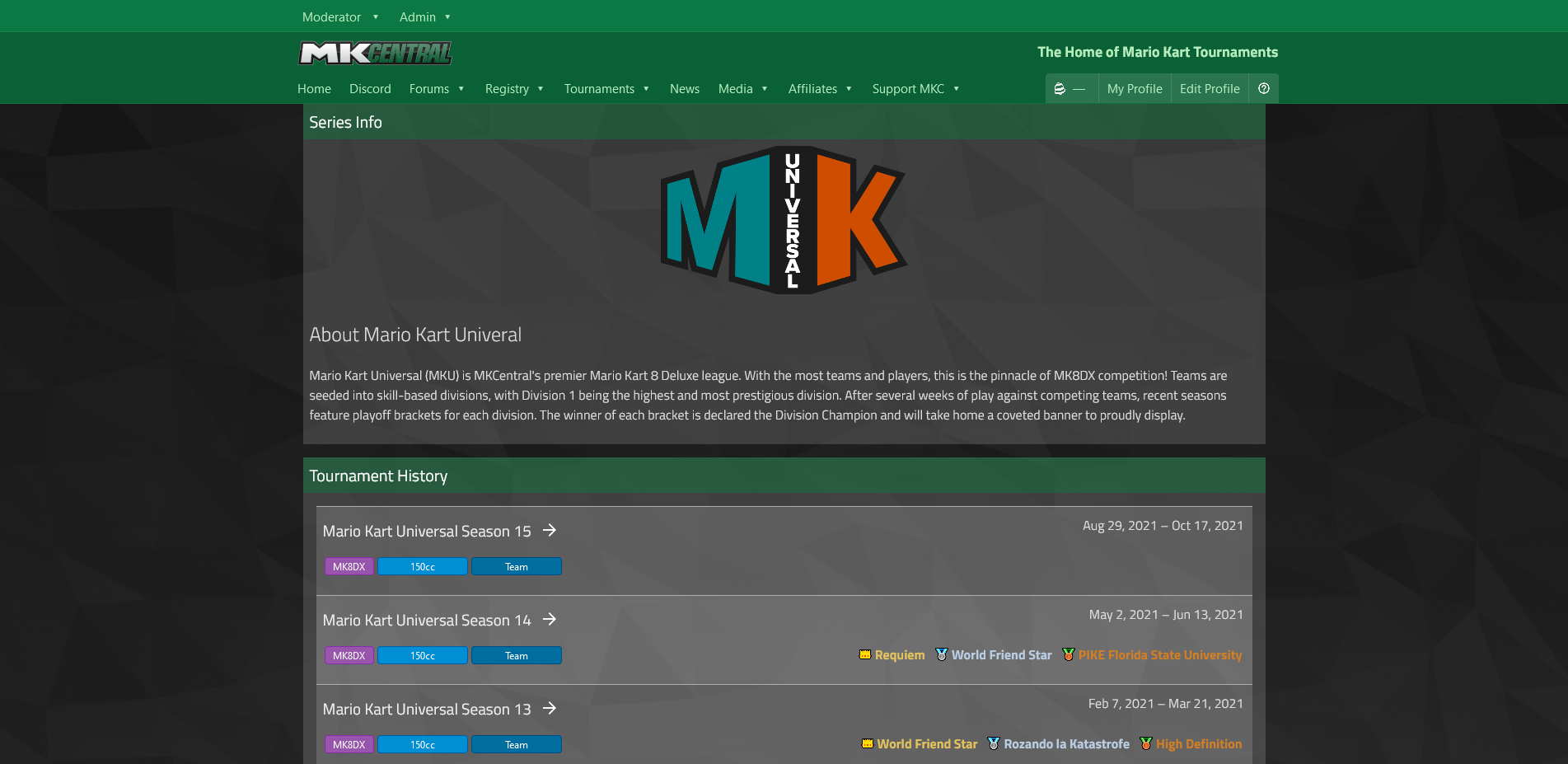Click date range Feb 7, 2021 – Mar 21, 2021
The height and width of the screenshot is (764, 1568).
pyautogui.click(x=1166, y=704)
